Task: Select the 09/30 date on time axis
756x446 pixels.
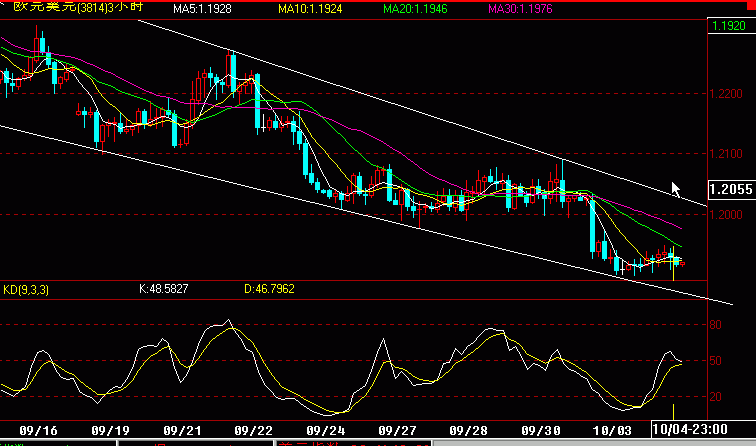Action: 540,430
